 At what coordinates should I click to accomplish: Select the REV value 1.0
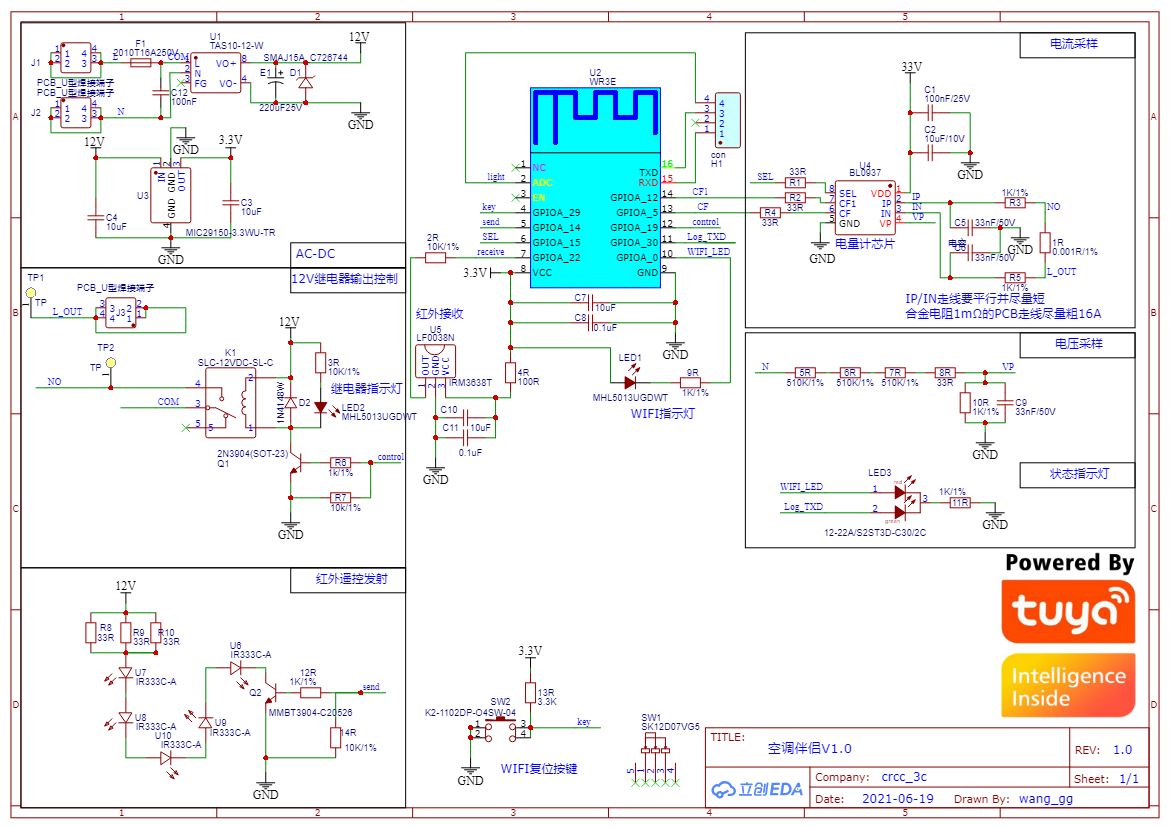click(x=1122, y=750)
